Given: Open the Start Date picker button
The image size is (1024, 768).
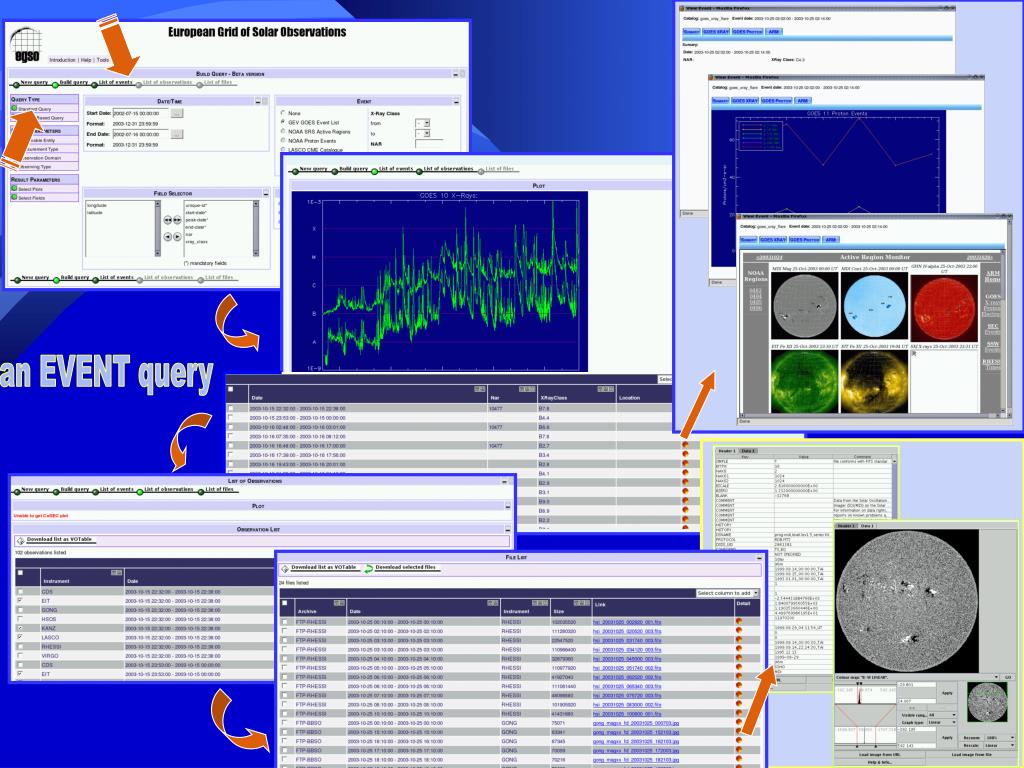Looking at the screenshot, I should [x=177, y=113].
